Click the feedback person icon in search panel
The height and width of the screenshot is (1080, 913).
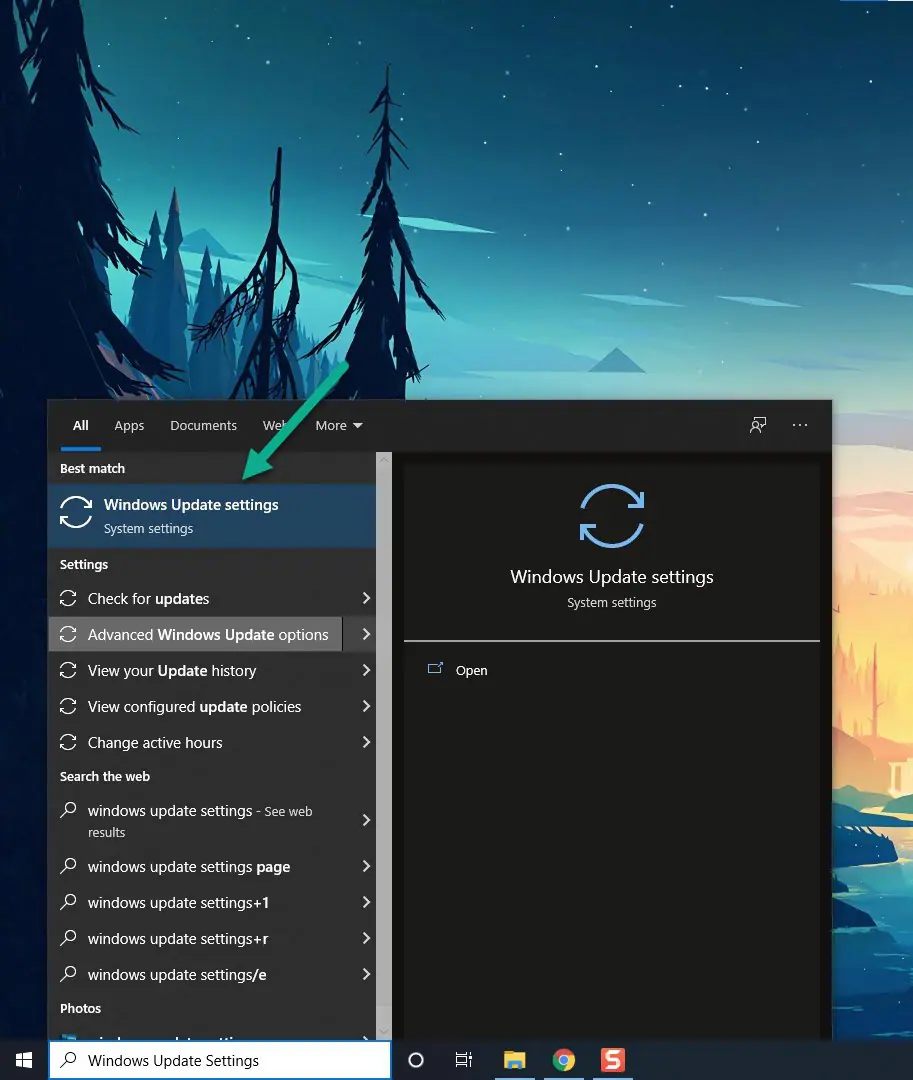click(757, 425)
